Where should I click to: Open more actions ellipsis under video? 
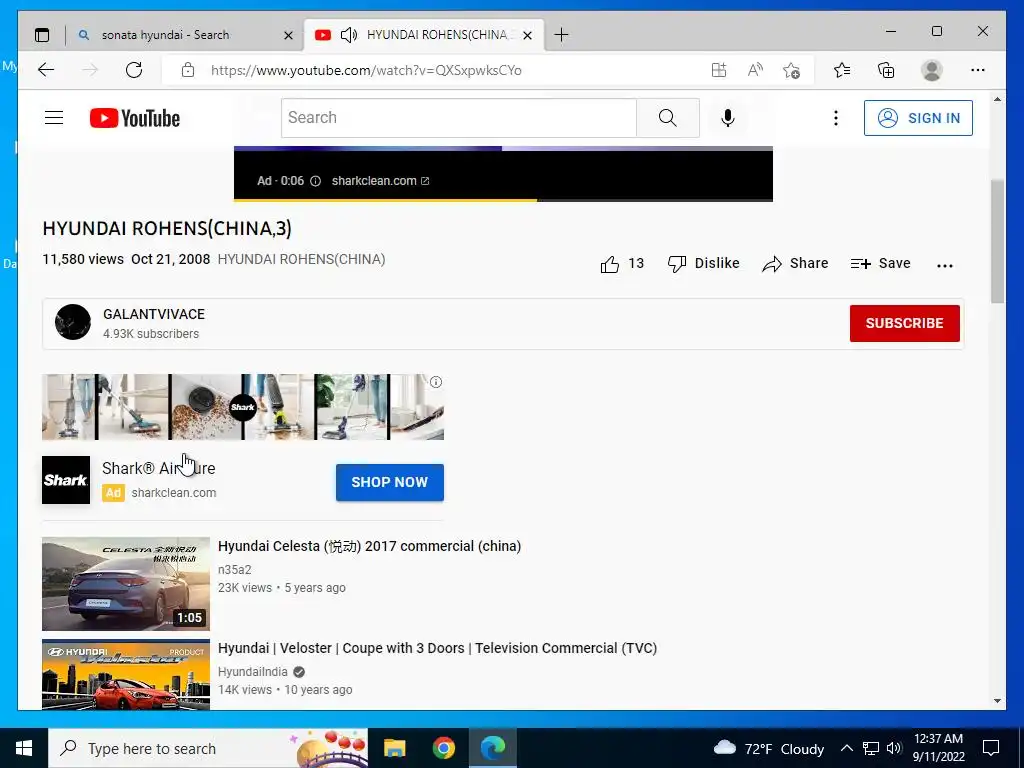[944, 265]
